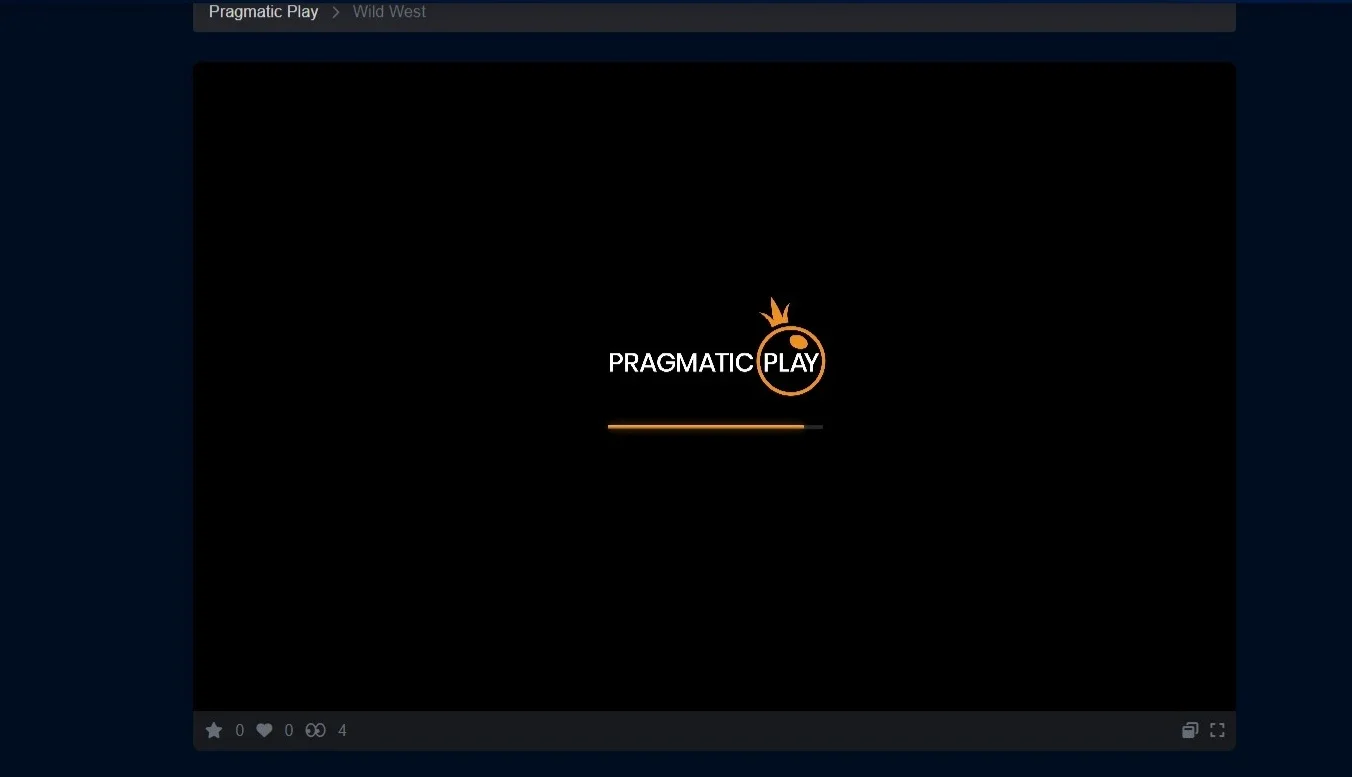
Task: Click the theater mode icon beside fullscreen
Action: [1190, 731]
